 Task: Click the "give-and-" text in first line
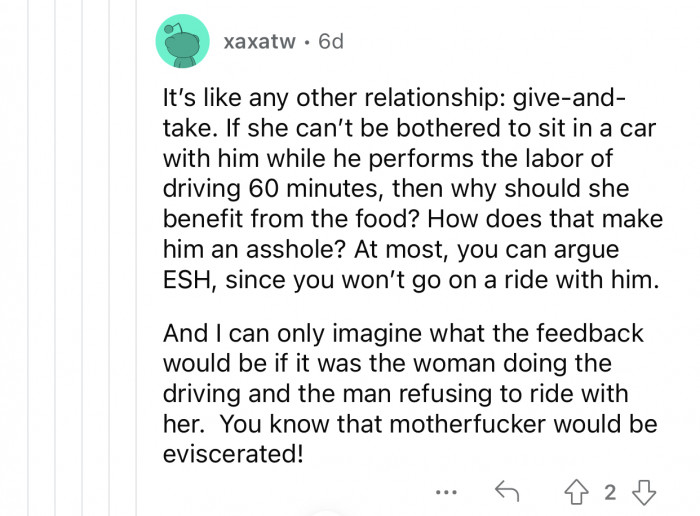(570, 100)
